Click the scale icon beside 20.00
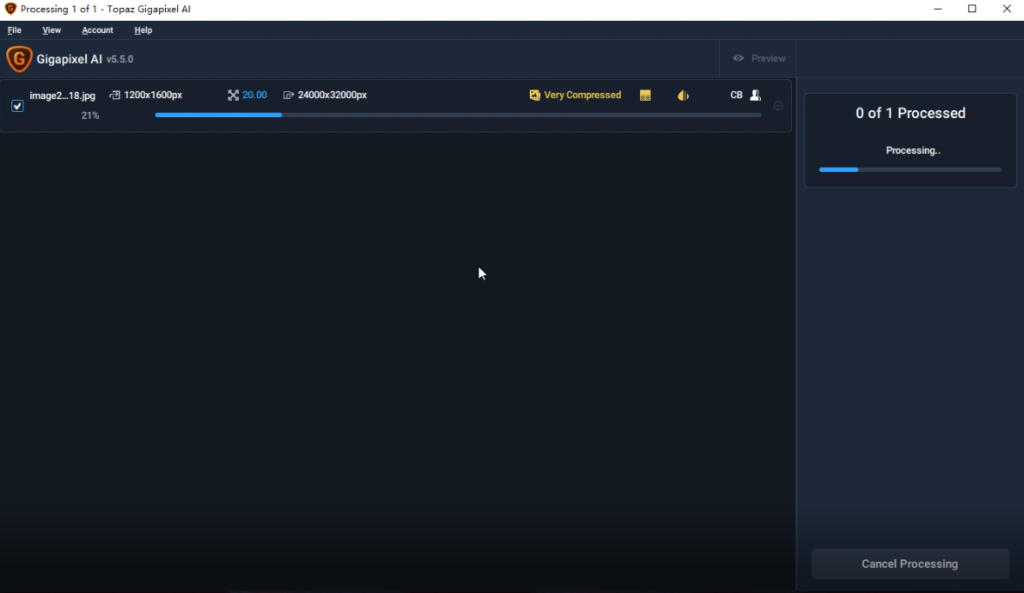This screenshot has height=593, width=1024. pyautogui.click(x=233, y=95)
